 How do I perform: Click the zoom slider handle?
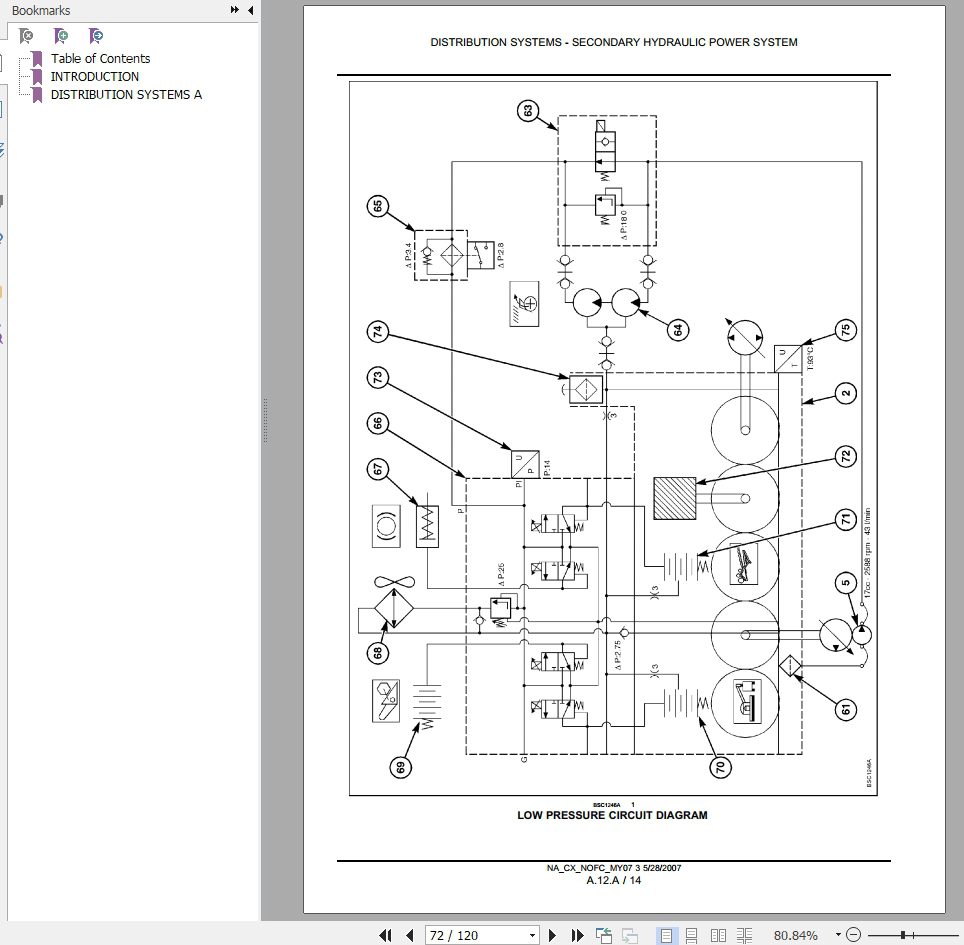pos(903,935)
